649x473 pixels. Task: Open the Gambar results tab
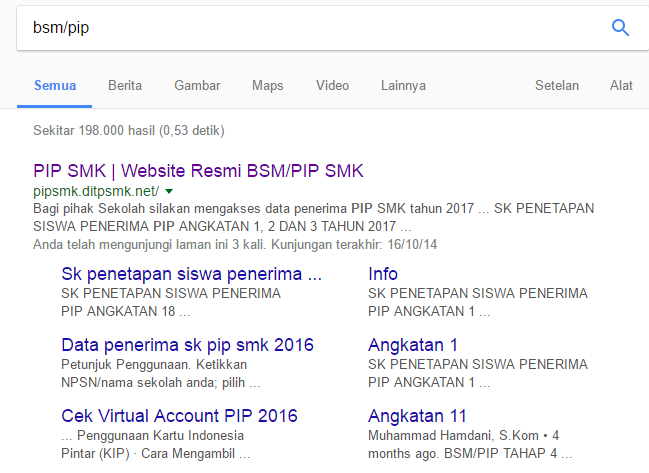(x=197, y=86)
